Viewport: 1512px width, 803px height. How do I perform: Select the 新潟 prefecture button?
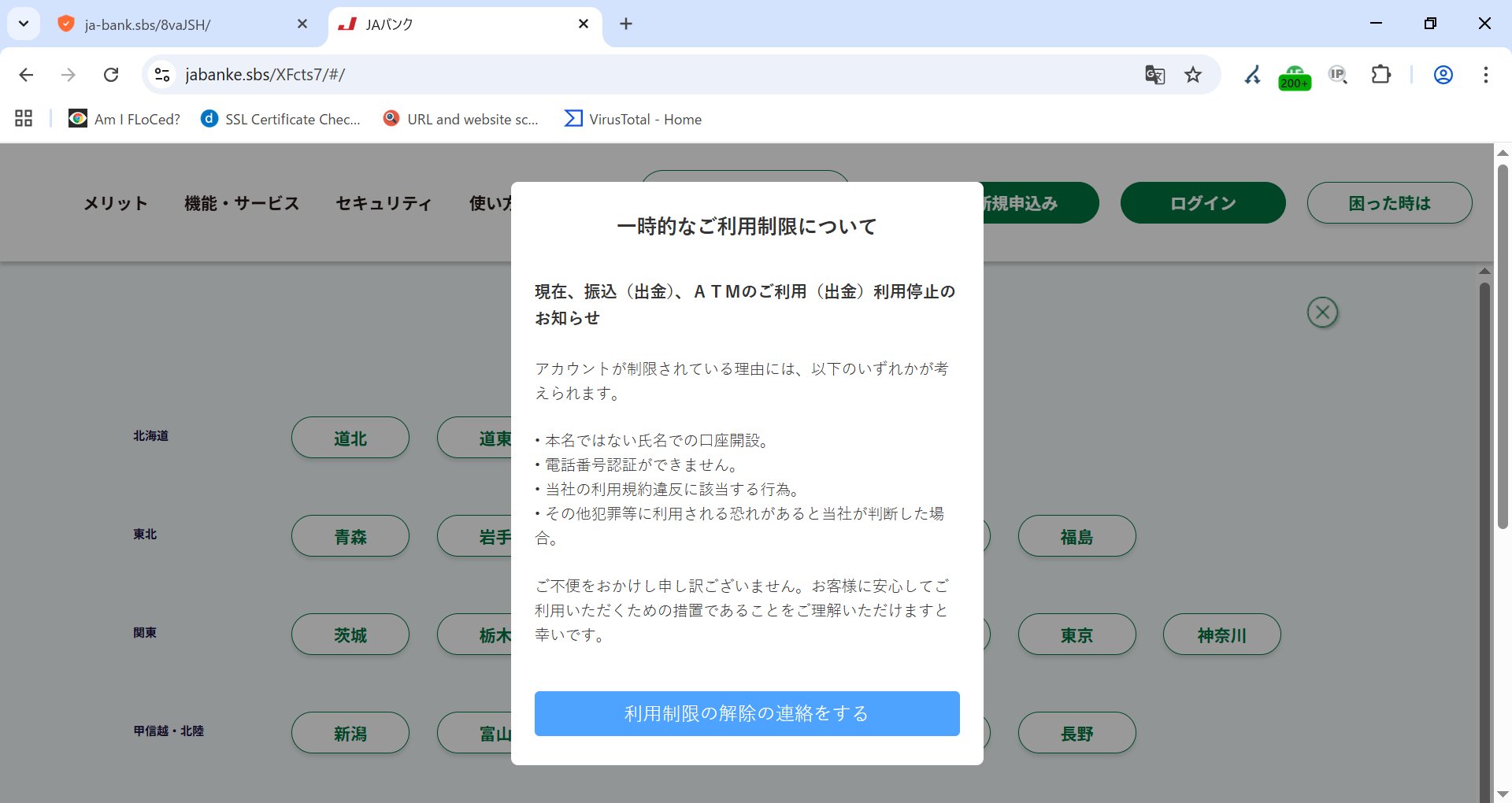click(350, 733)
